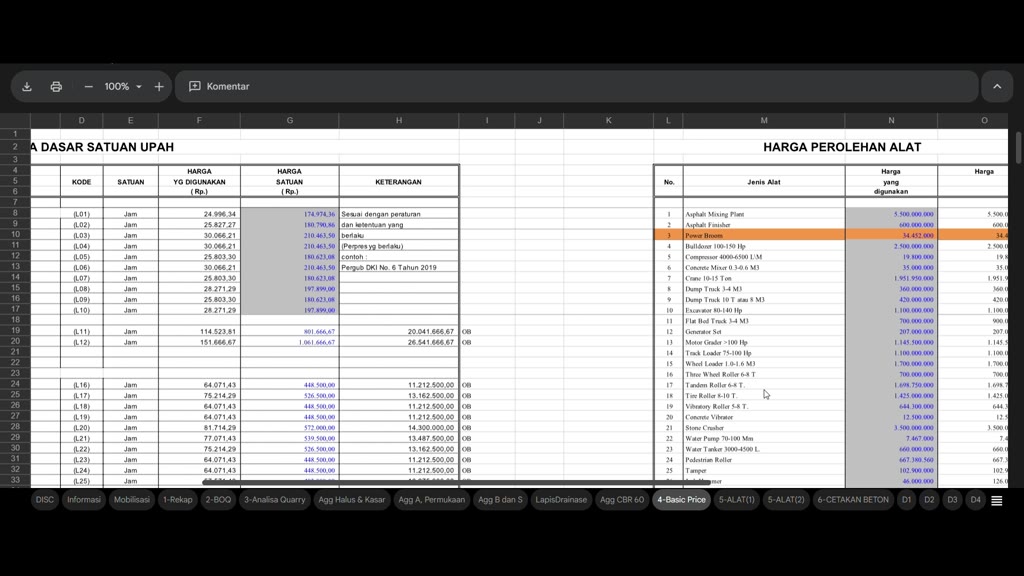Select column M header
This screenshot has height=576, width=1024.
[x=764, y=120]
